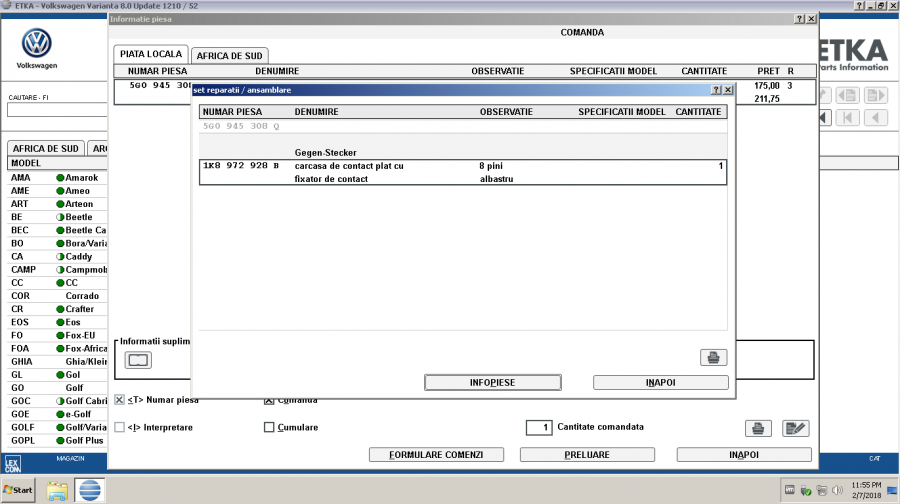The width and height of the screenshot is (900, 504).
Task: Switch to the PIATA LOCALA tab
Action: pyautogui.click(x=149, y=54)
